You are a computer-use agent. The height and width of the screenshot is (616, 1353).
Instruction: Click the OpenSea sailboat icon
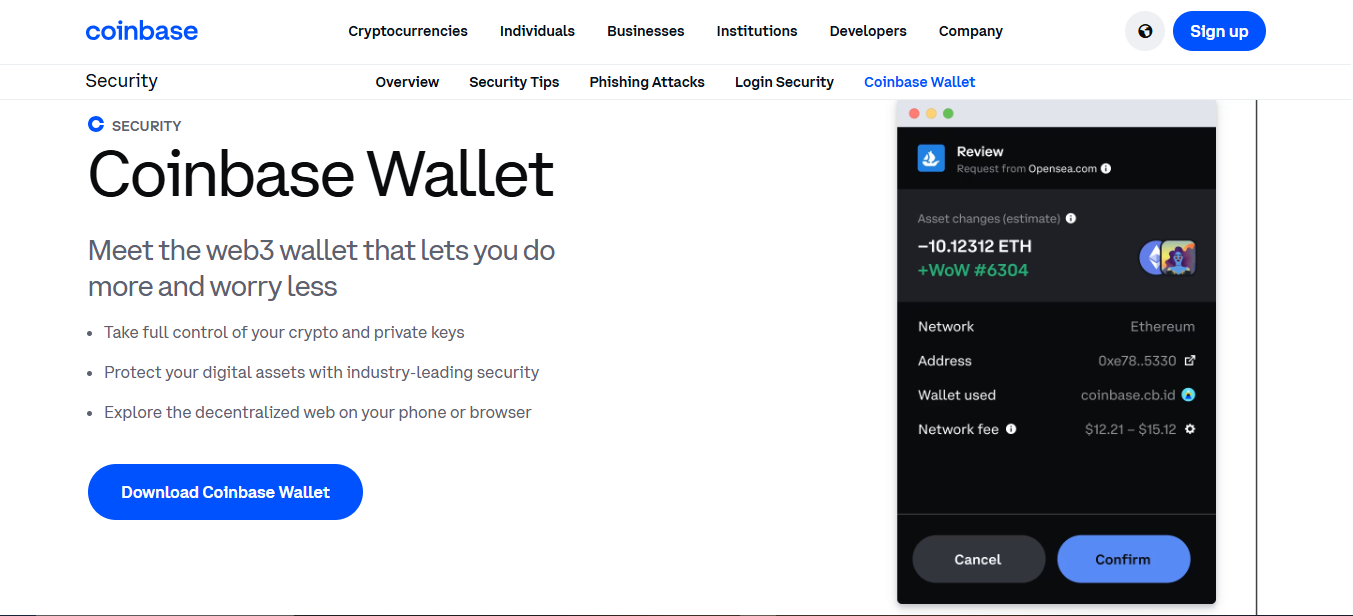tap(932, 158)
